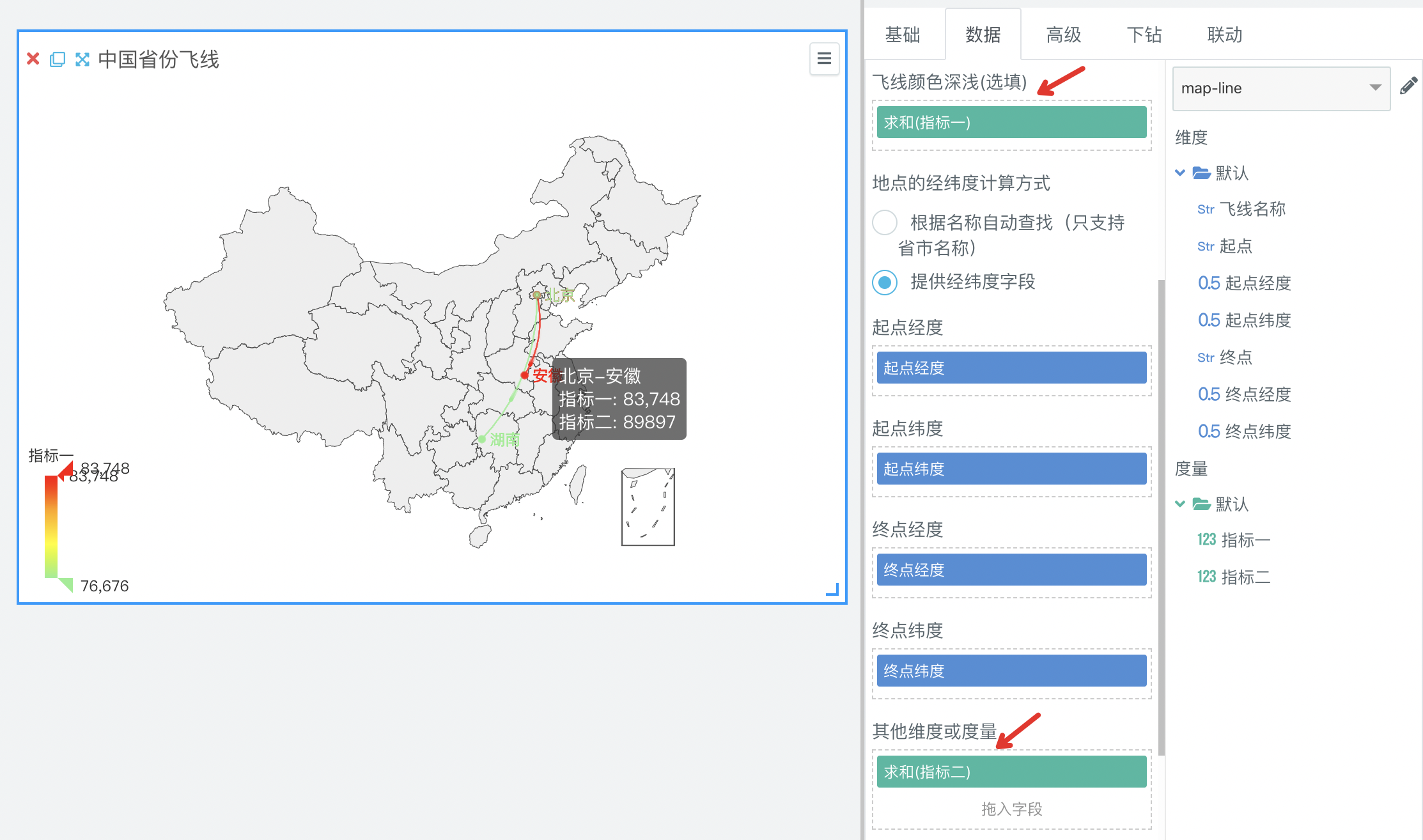Click the 求和(指标二) field chip
Screen dimensions: 1423x840
[x=1011, y=772]
